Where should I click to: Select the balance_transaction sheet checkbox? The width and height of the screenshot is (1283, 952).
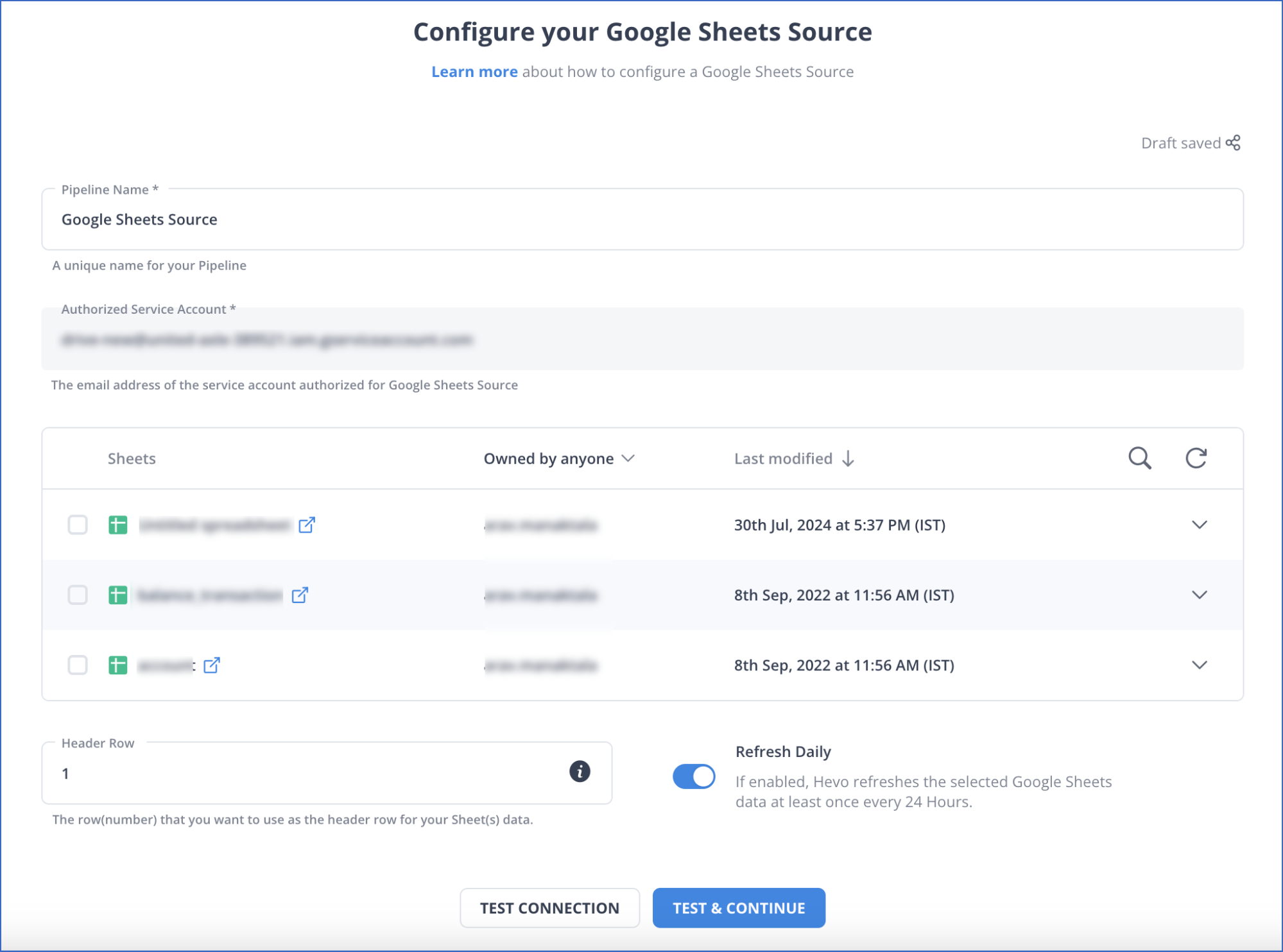pyautogui.click(x=78, y=595)
